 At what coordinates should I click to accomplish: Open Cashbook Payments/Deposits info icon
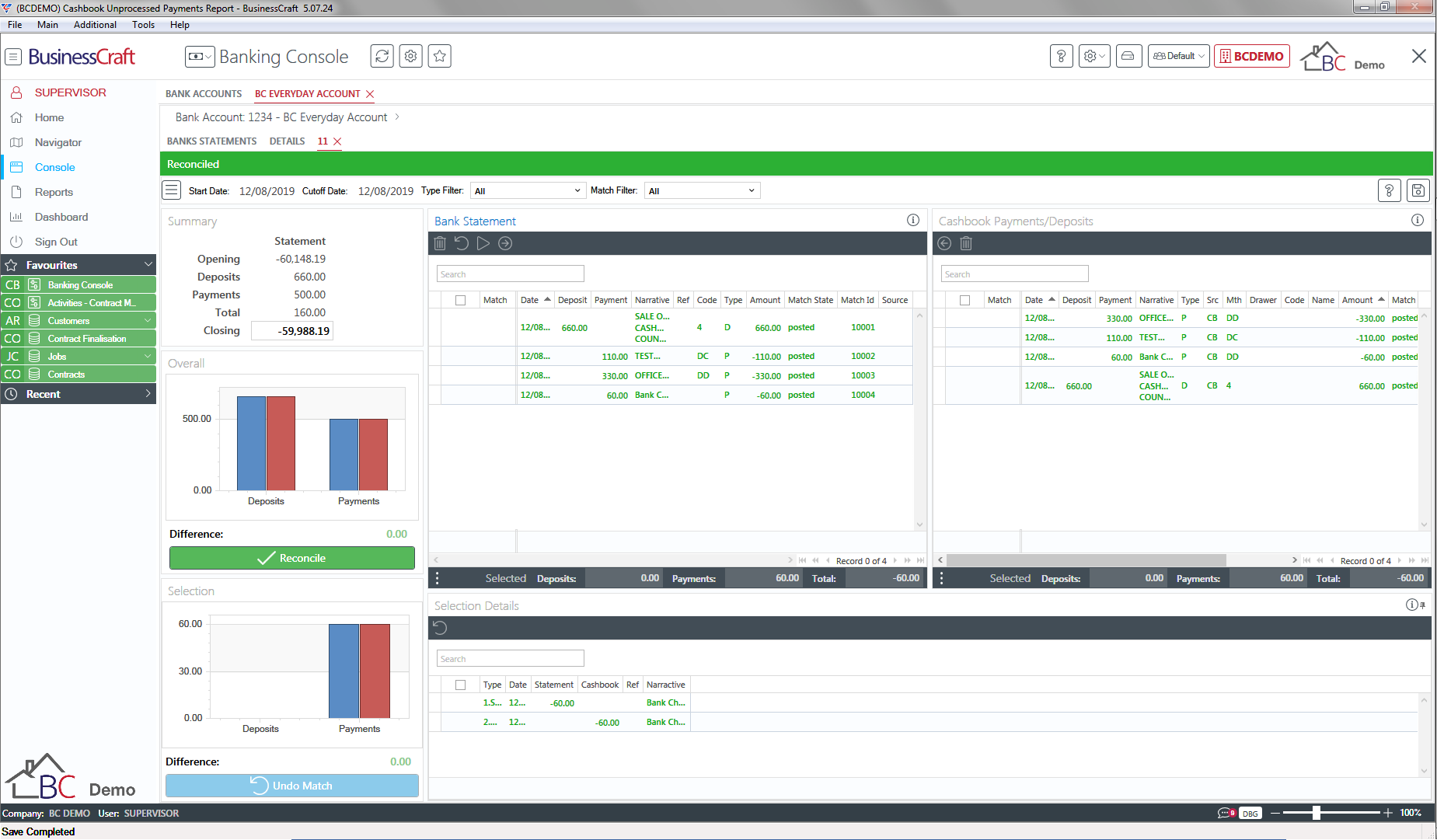(1418, 220)
